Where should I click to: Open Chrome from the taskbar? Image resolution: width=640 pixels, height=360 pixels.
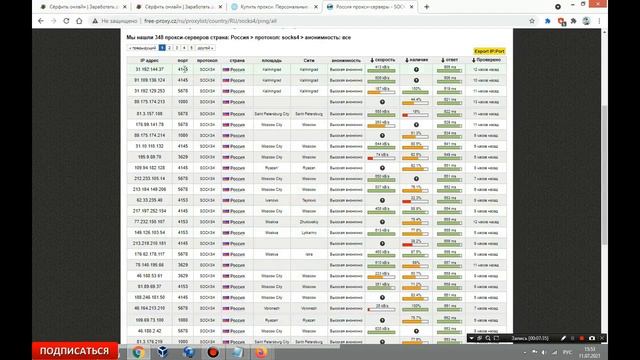(138, 352)
